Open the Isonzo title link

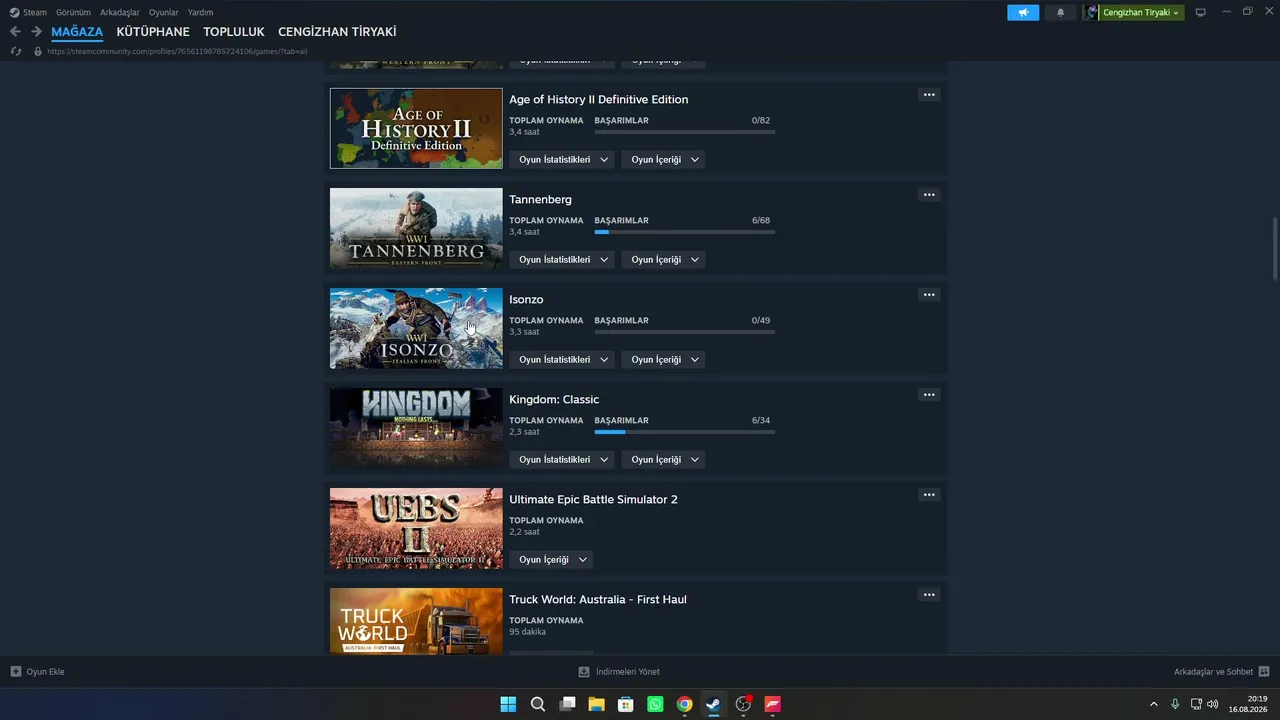(526, 300)
